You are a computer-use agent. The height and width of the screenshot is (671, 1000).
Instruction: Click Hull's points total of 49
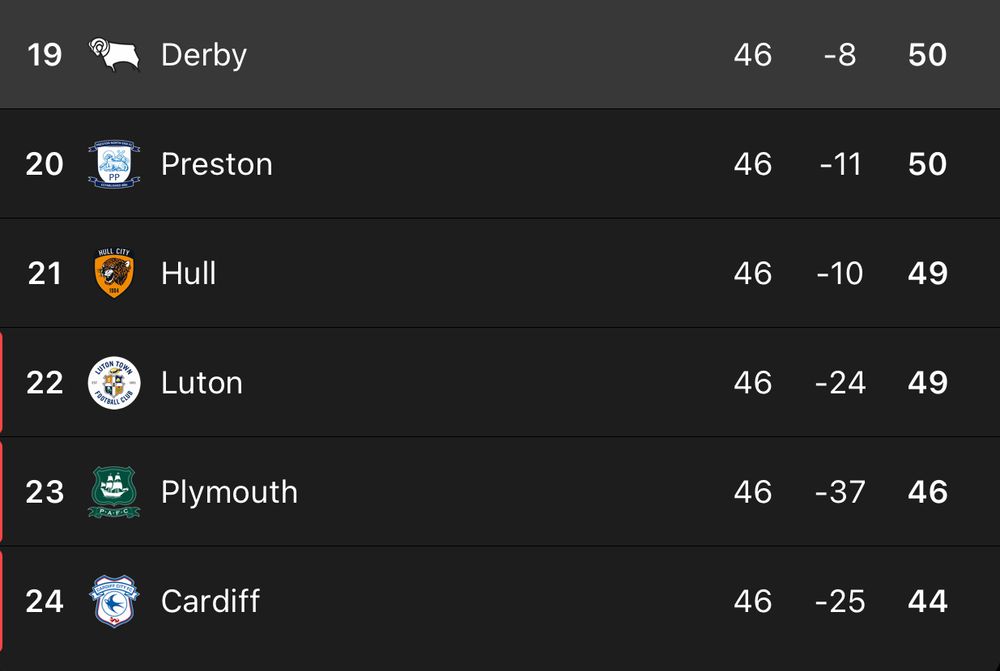coord(928,273)
